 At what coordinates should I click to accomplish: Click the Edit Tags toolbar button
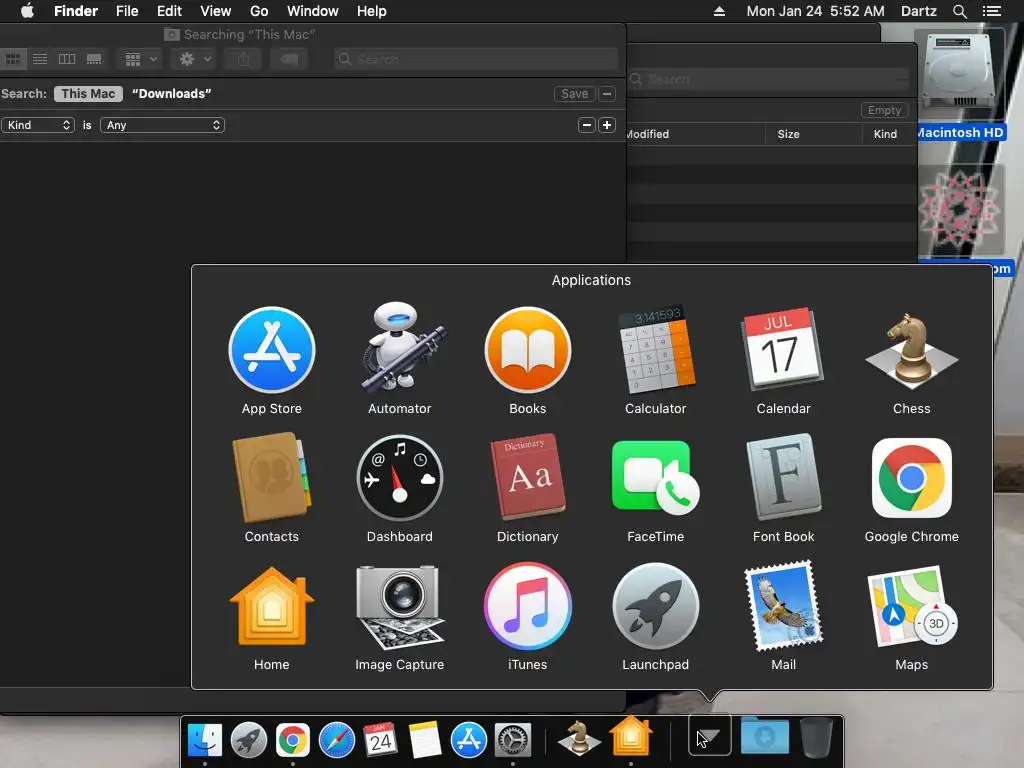[x=289, y=59]
